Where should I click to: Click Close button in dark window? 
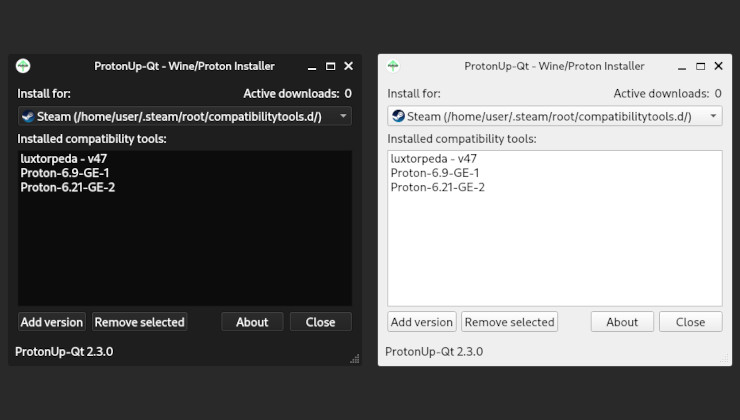click(320, 322)
